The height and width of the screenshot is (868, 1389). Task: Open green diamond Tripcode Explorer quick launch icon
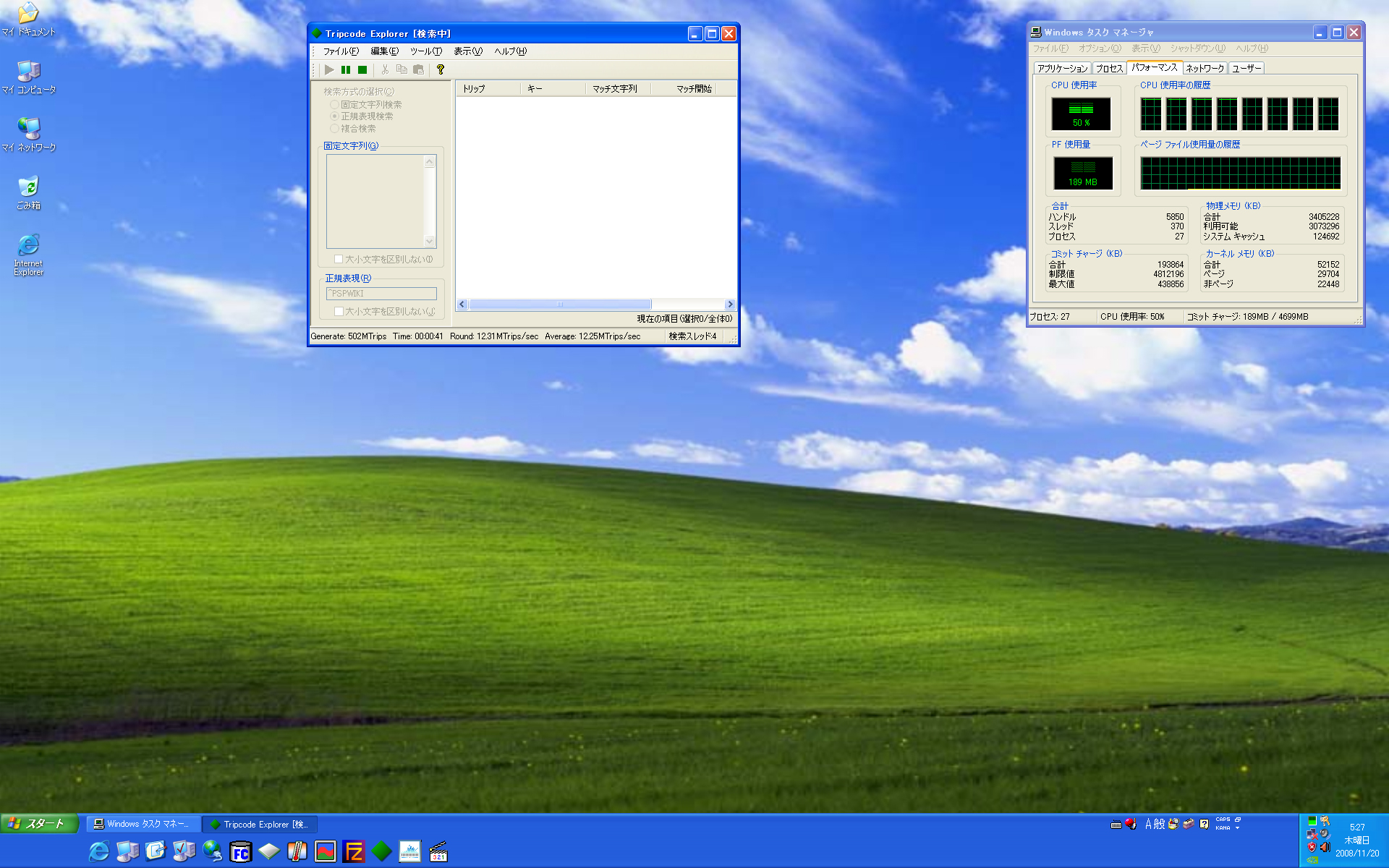(x=381, y=851)
